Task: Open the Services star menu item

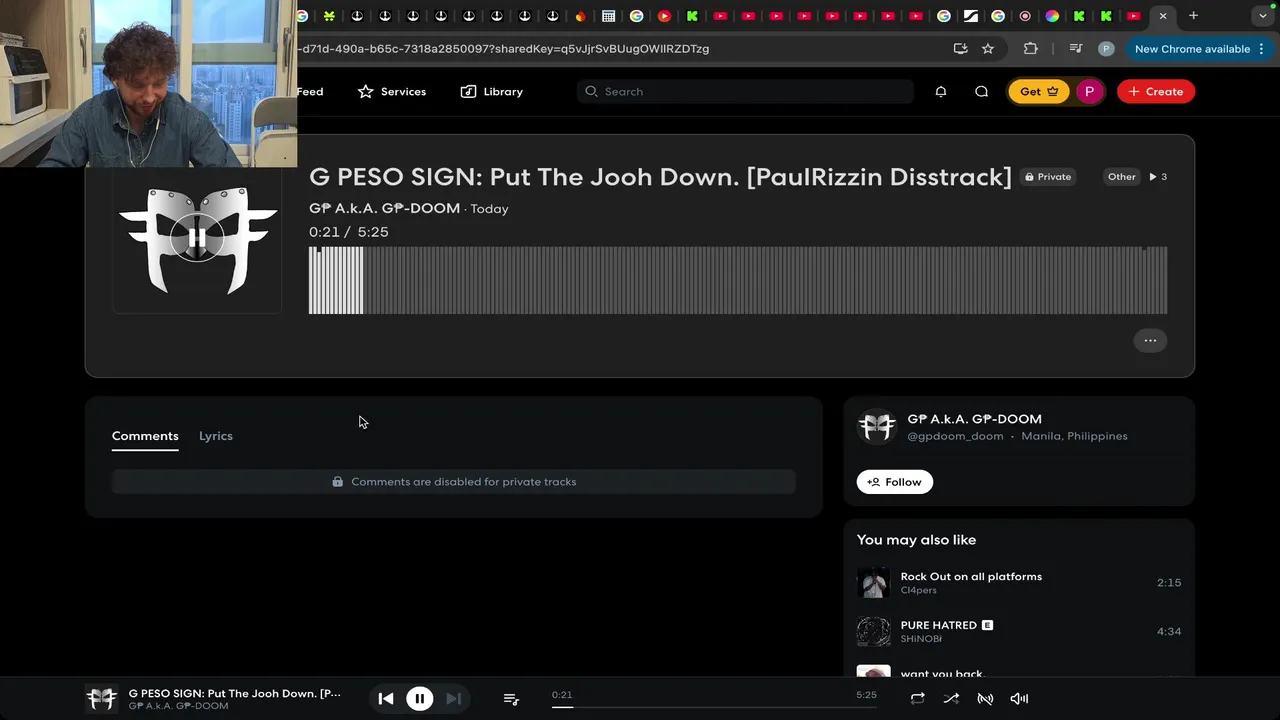Action: point(392,91)
